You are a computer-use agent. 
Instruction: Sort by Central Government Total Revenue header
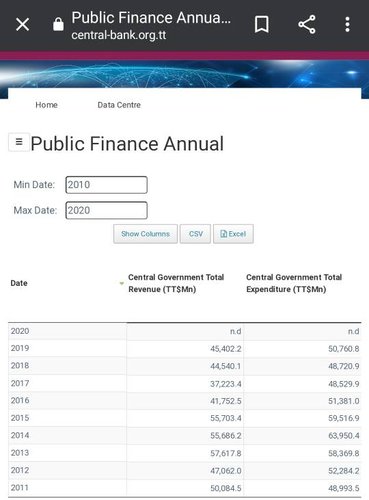(x=176, y=283)
